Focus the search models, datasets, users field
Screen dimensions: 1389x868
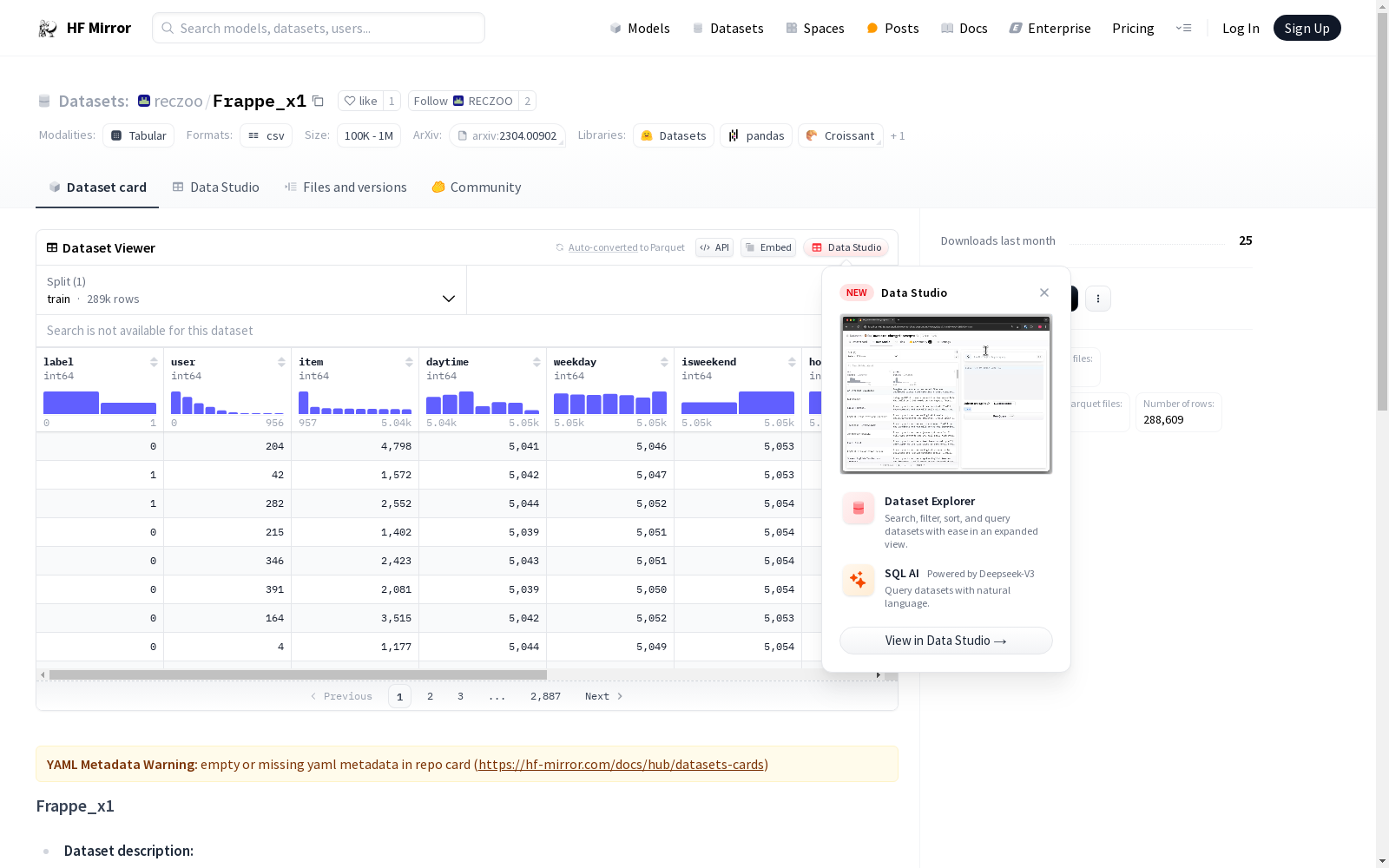tap(319, 29)
